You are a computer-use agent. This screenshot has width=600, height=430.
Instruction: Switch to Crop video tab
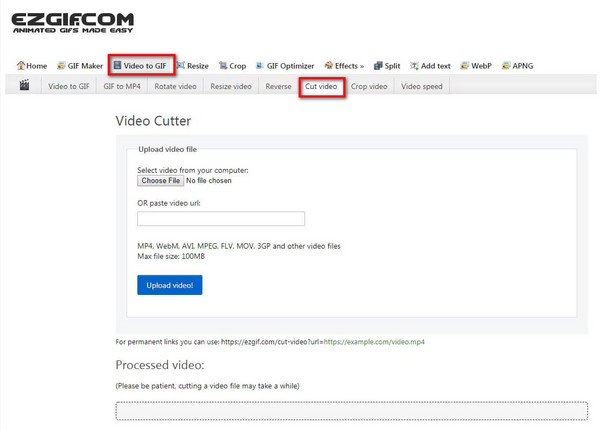coord(369,86)
